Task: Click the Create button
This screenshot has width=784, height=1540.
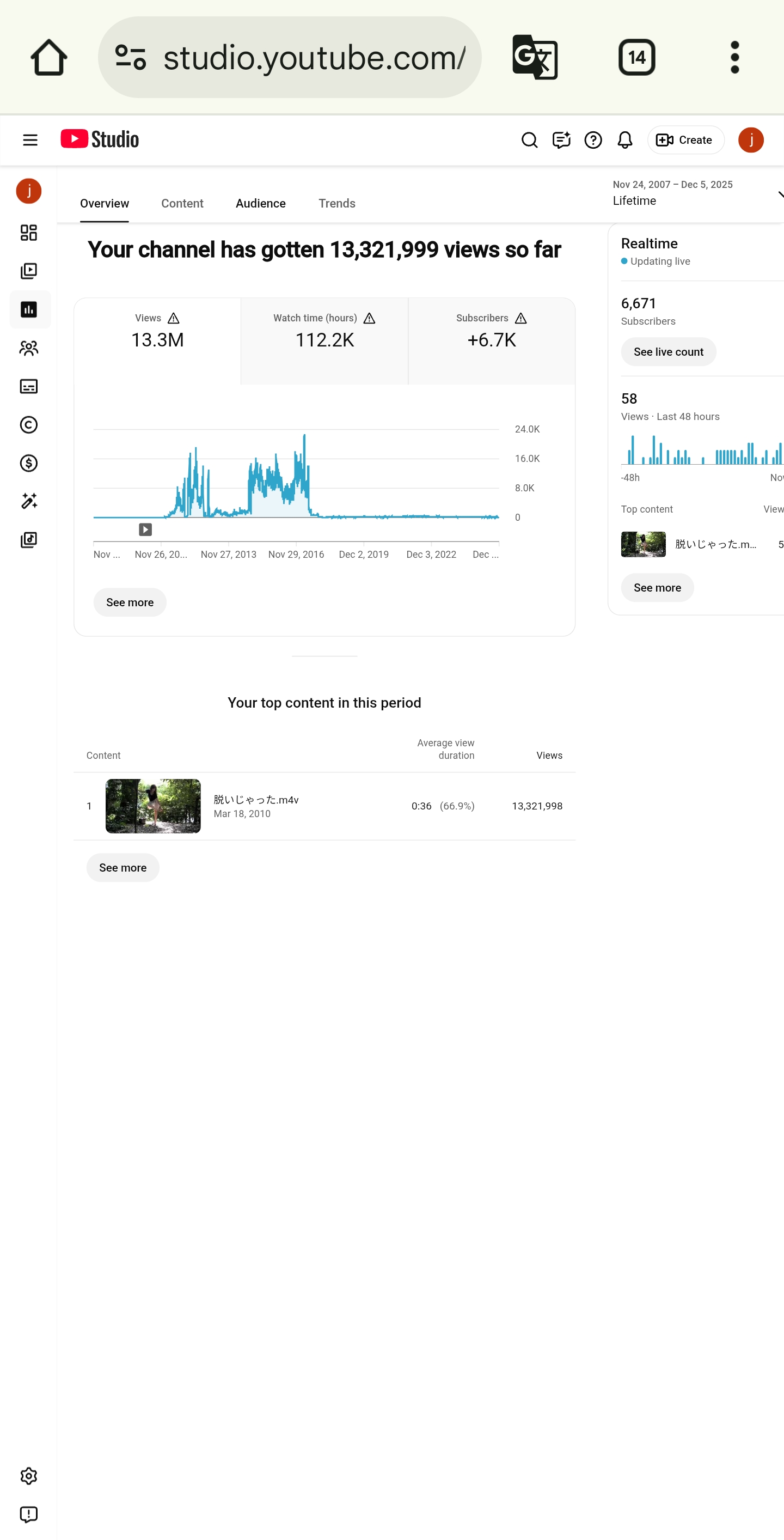Action: 685,140
